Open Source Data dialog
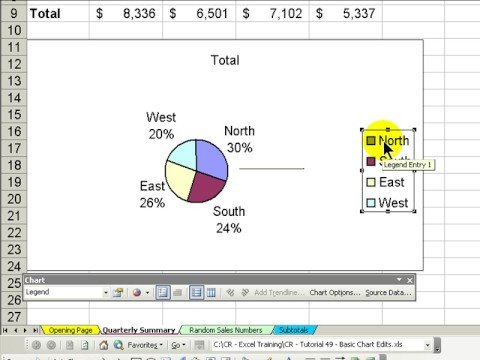Viewport: 480px width, 360px height. [388, 293]
